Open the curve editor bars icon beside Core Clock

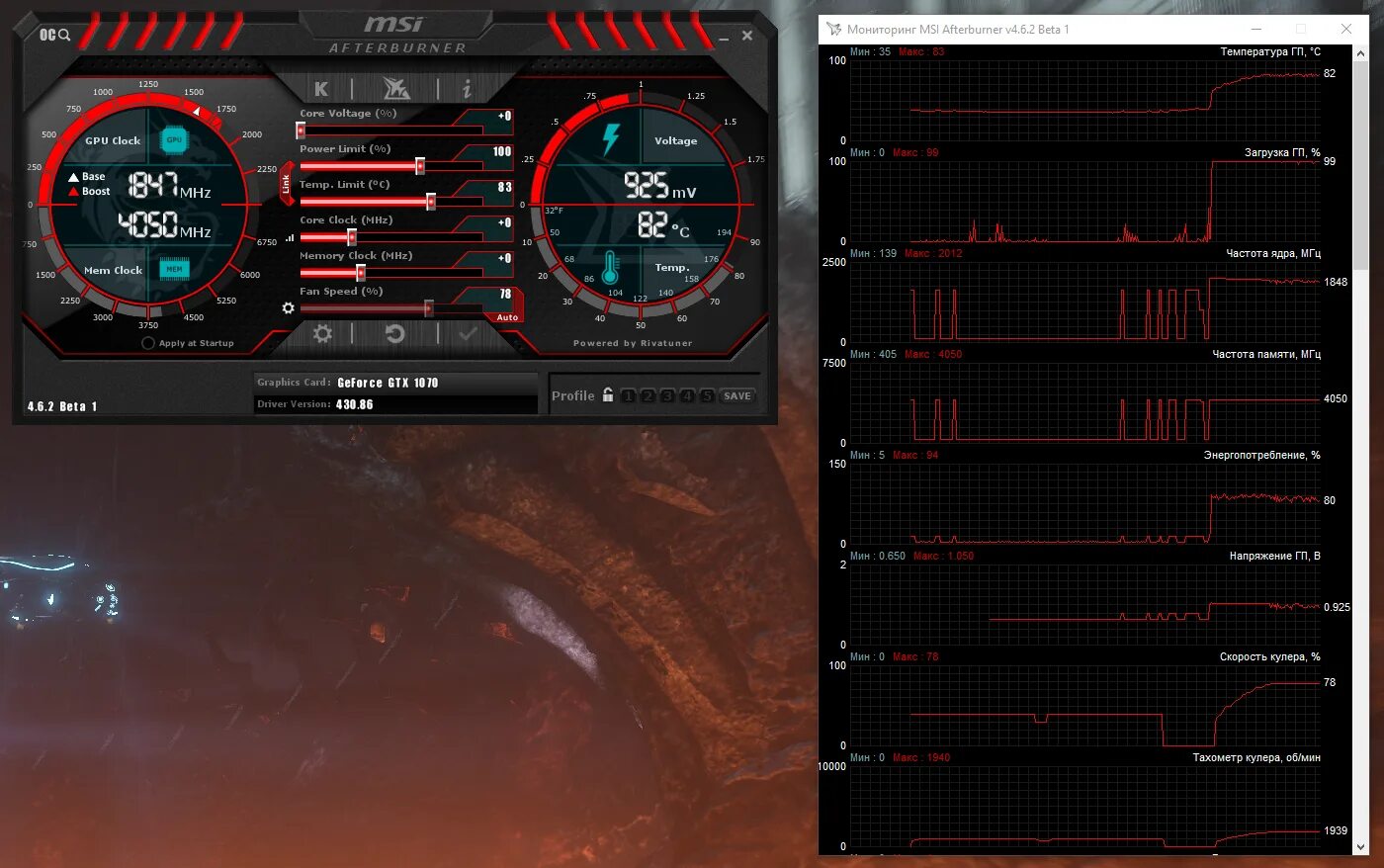click(x=290, y=237)
